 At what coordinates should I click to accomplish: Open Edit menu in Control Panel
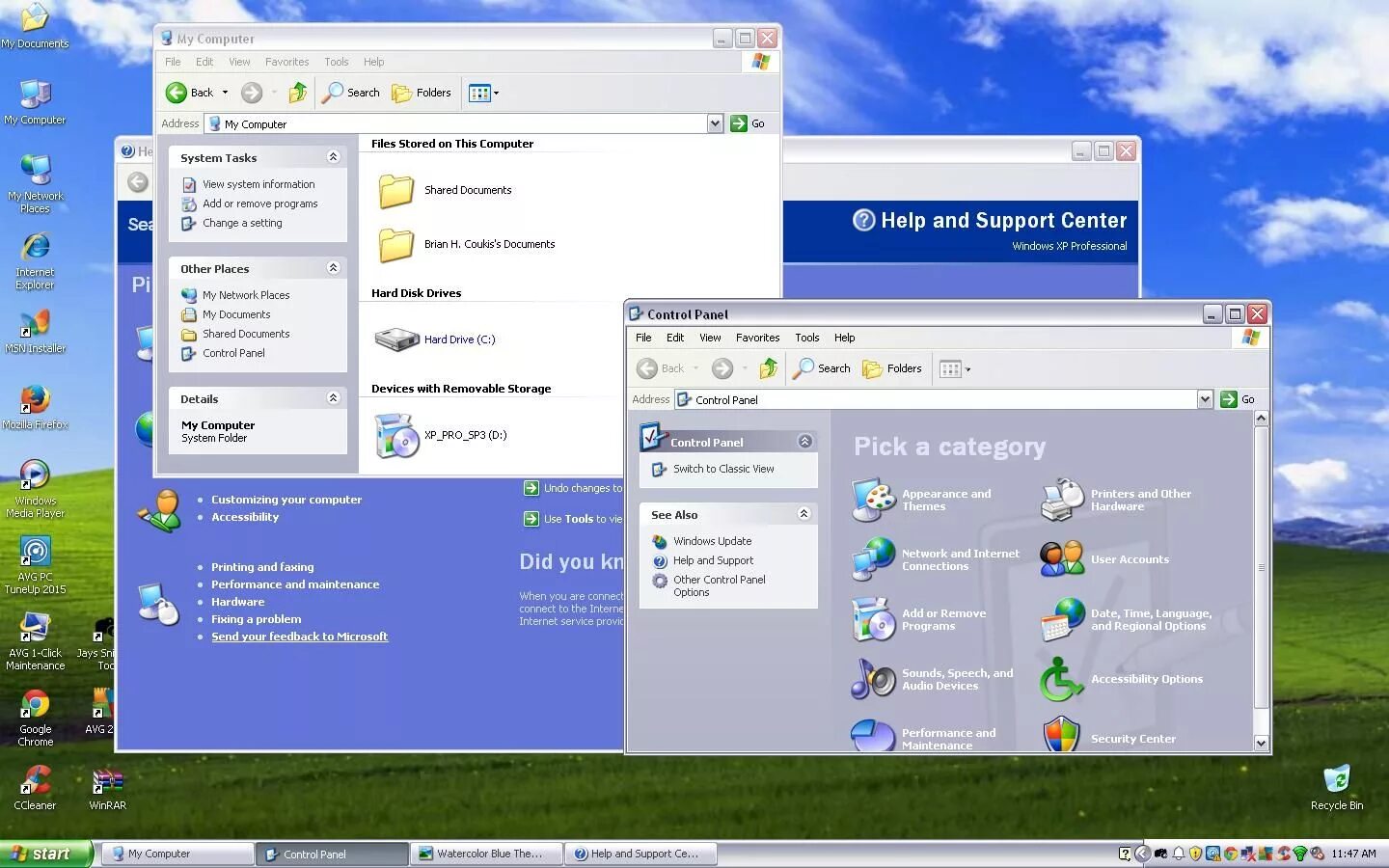675,338
